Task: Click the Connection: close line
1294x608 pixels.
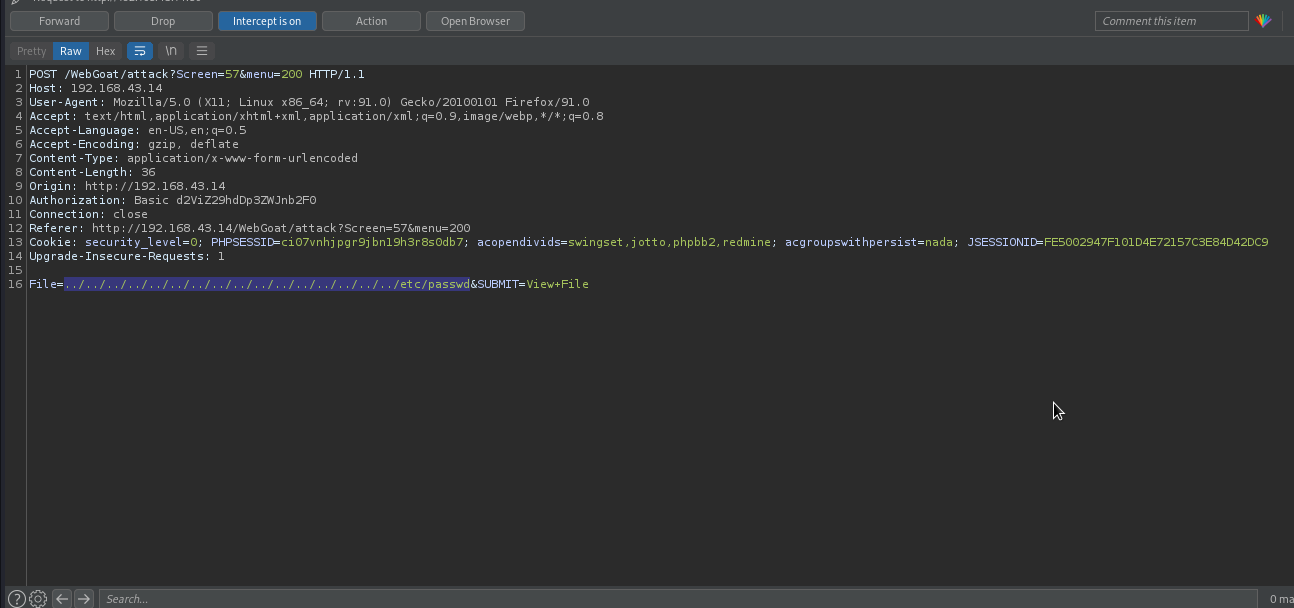Action: click(x=88, y=214)
